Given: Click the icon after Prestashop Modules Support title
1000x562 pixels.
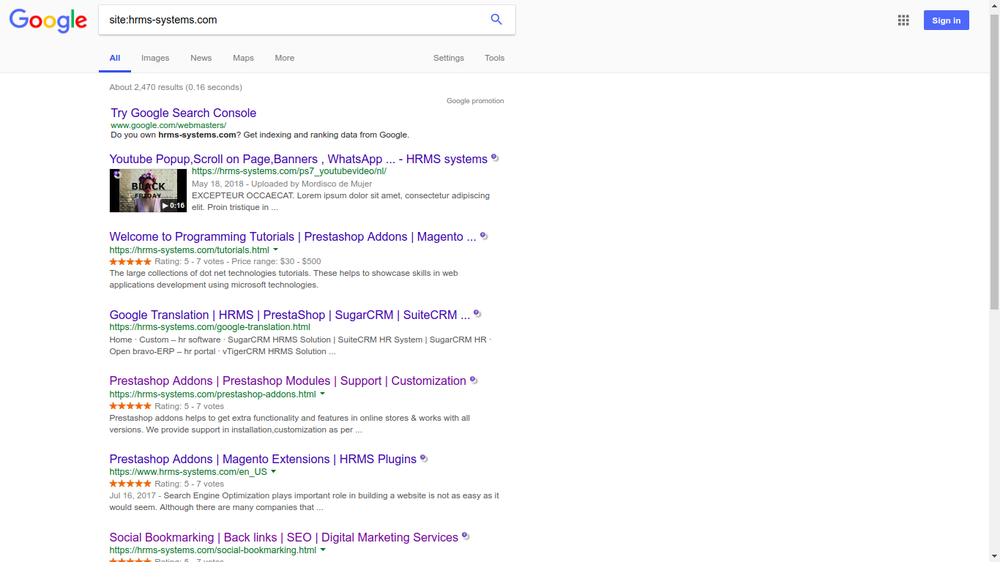Looking at the screenshot, I should (474, 380).
